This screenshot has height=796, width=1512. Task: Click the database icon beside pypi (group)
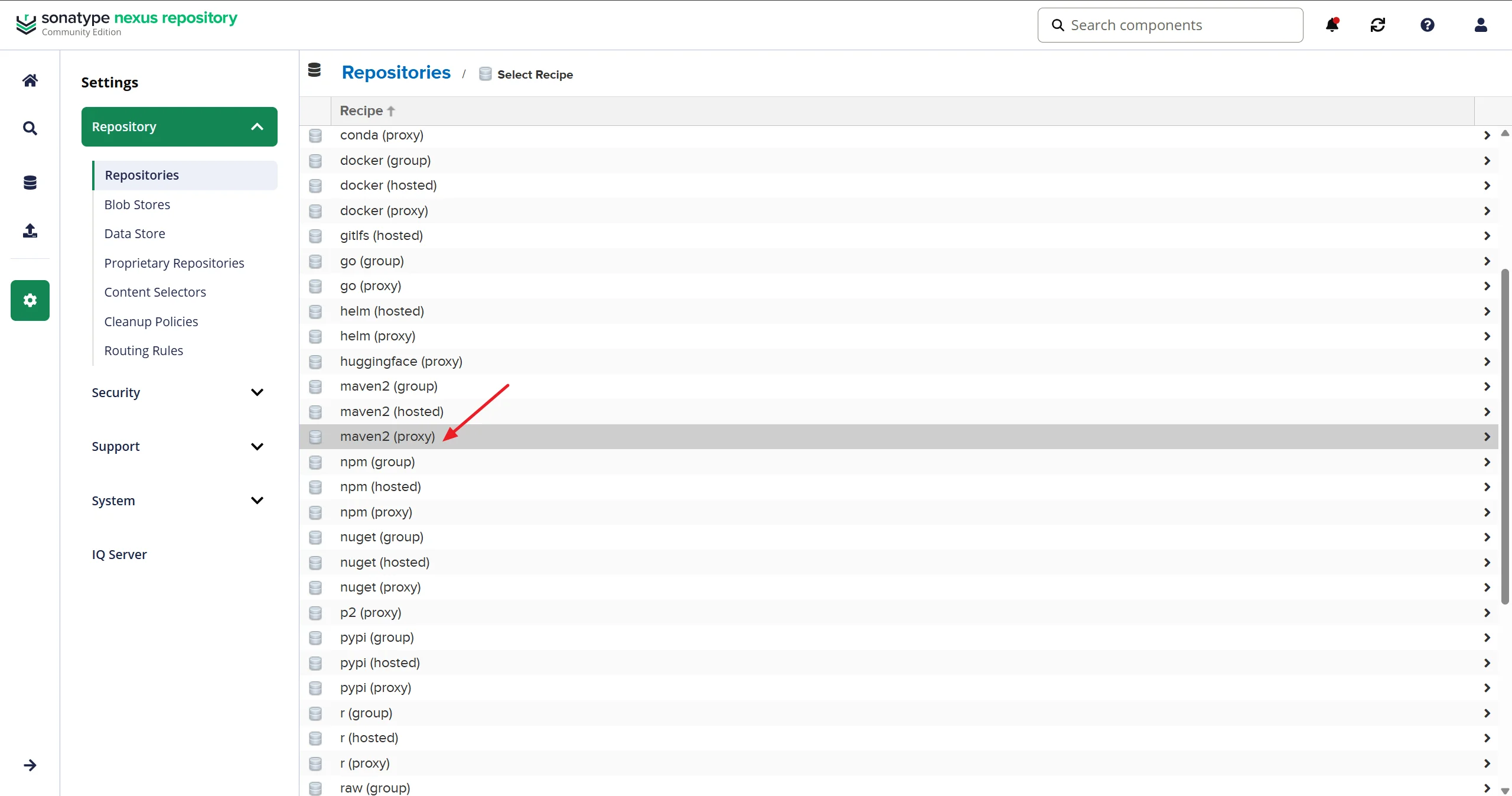[x=315, y=638]
